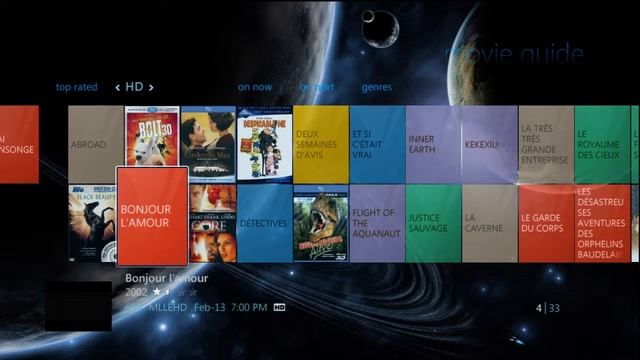
Task: Click the star rating for Bonjour l'amour
Action: tap(175, 292)
